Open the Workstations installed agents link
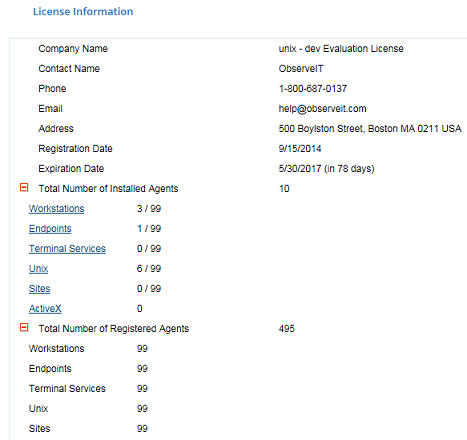Screen dimensions: 467x440 tap(56, 209)
